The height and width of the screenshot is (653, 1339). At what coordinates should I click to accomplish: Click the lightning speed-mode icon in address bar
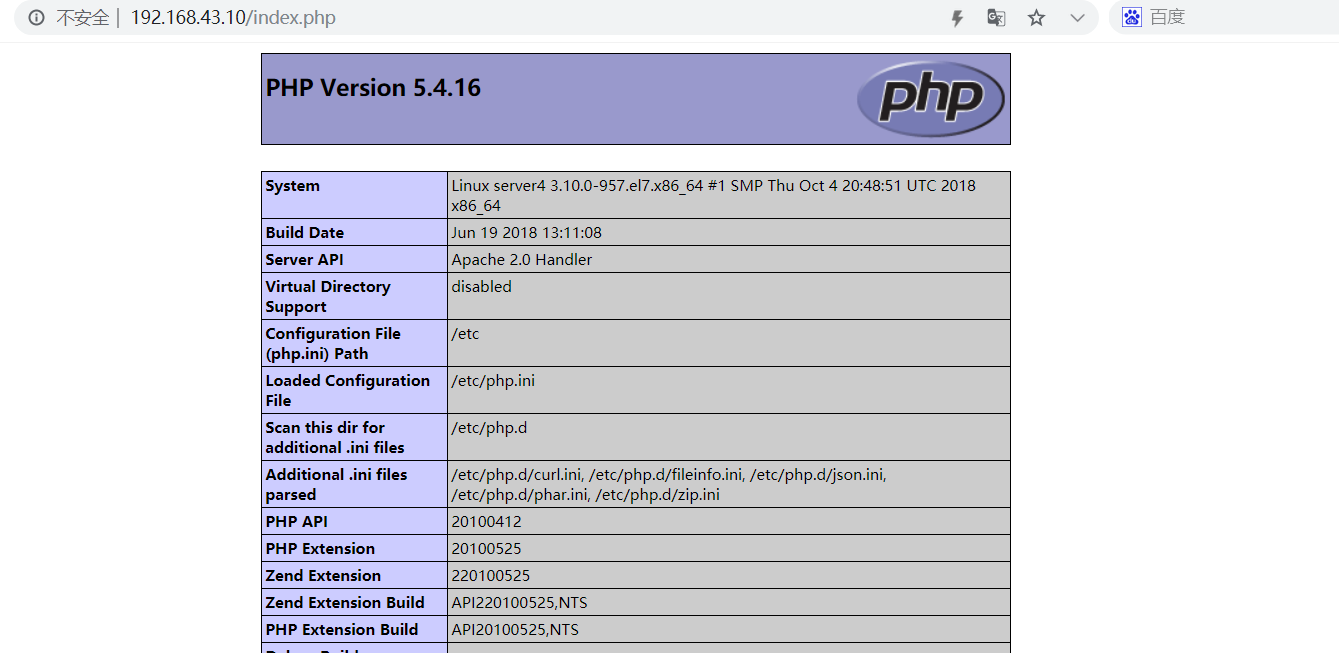click(957, 18)
